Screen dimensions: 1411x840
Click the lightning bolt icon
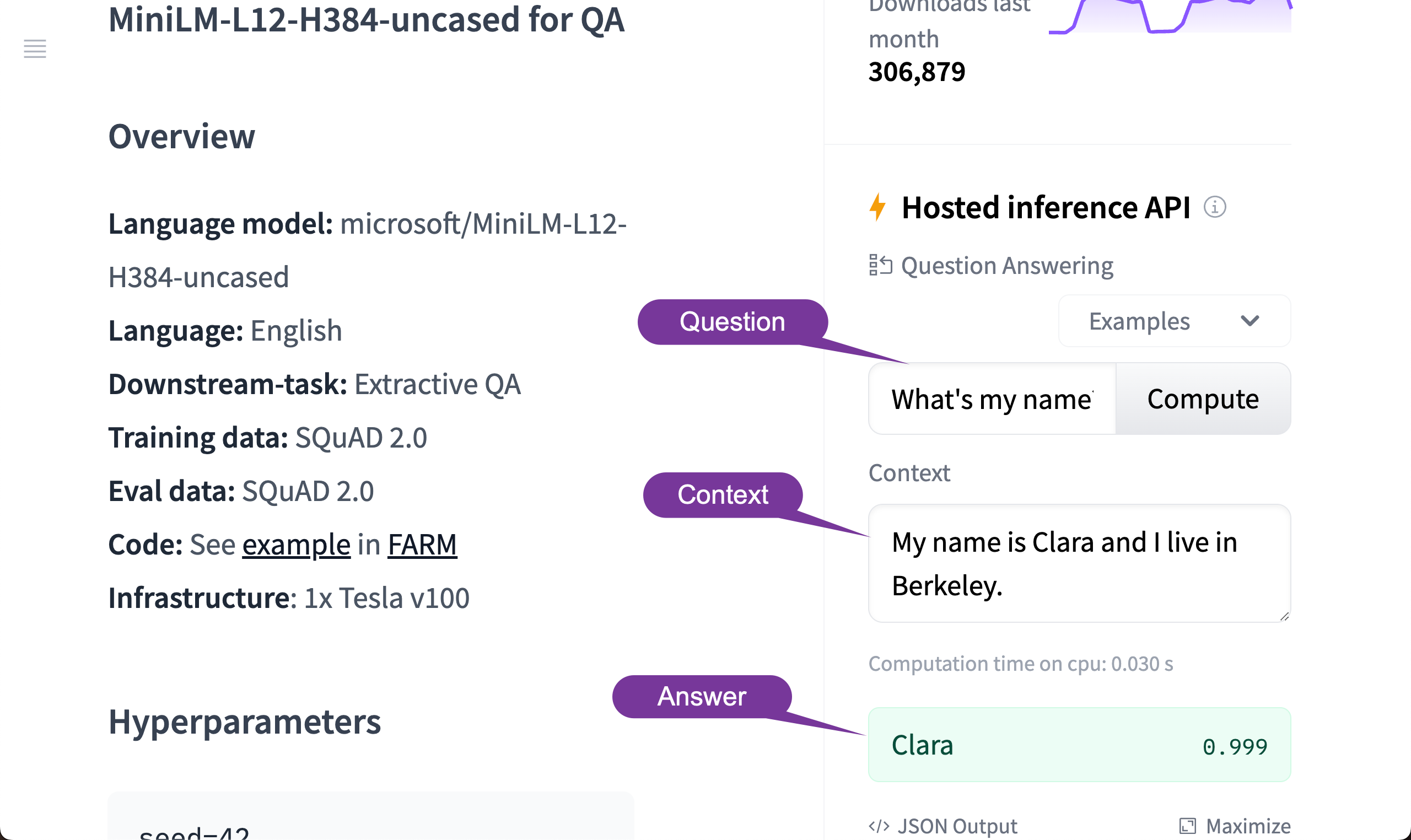(x=877, y=207)
